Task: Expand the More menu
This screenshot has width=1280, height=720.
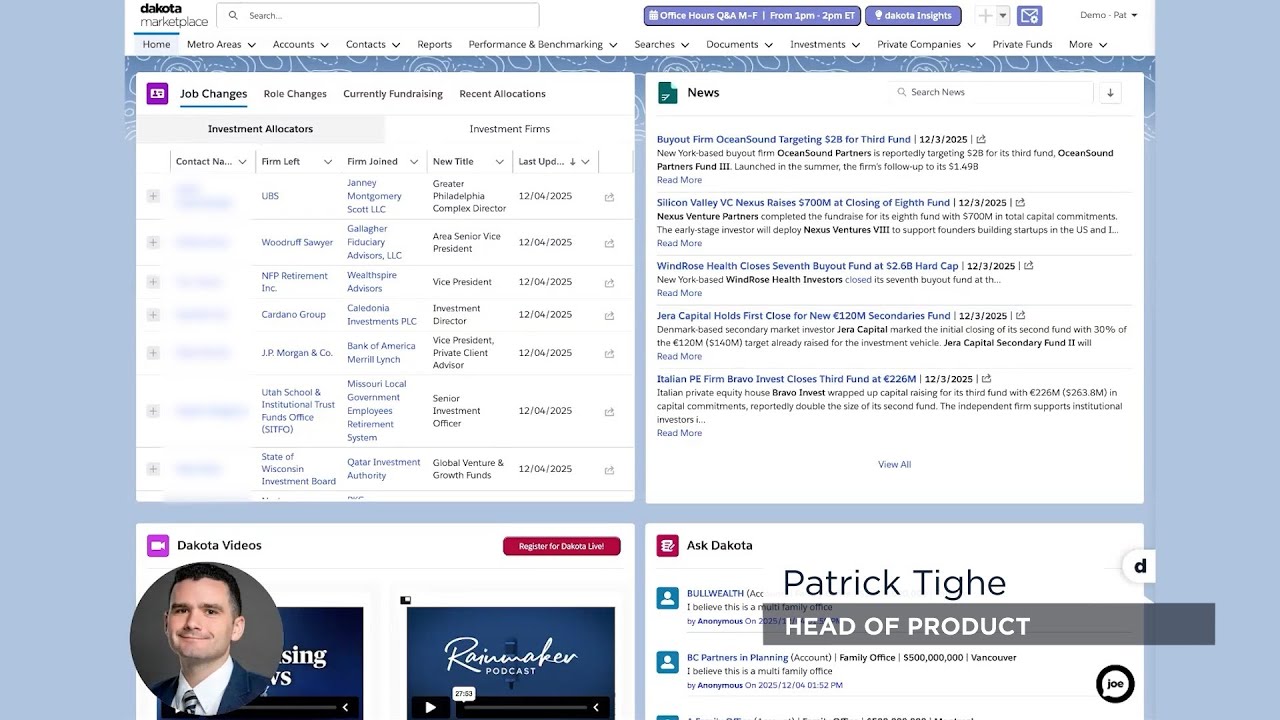Action: [x=1088, y=44]
